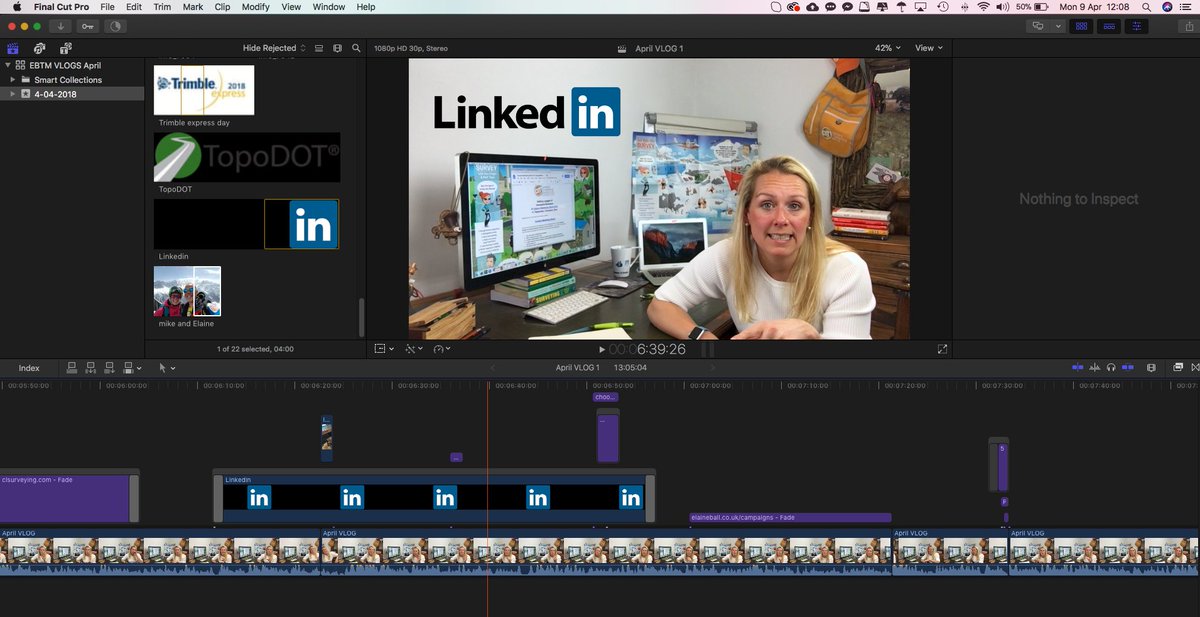The height and width of the screenshot is (617, 1200).
Task: Append selected clip to storyline
Action: coord(107,368)
